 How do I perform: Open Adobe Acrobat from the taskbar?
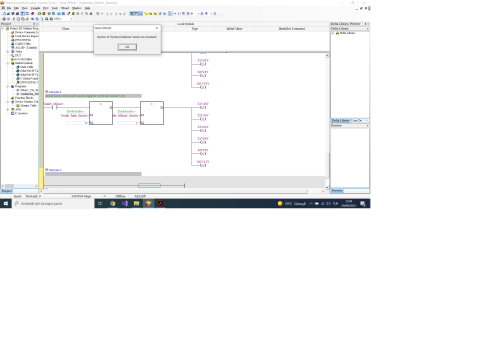coord(160,203)
